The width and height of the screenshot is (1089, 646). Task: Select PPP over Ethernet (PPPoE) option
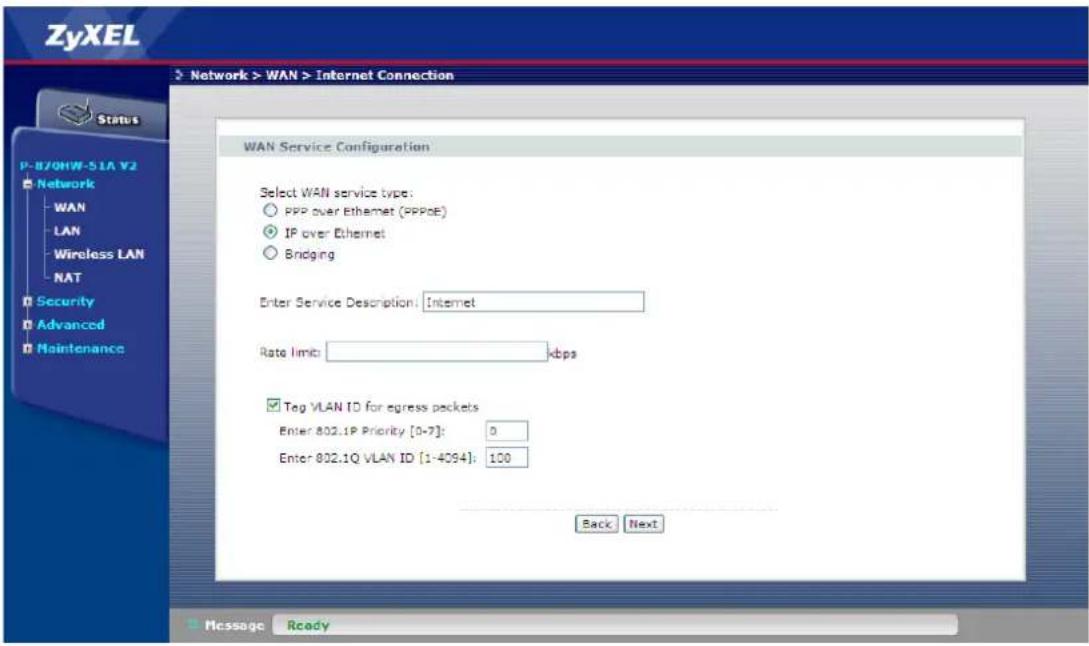pos(270,210)
